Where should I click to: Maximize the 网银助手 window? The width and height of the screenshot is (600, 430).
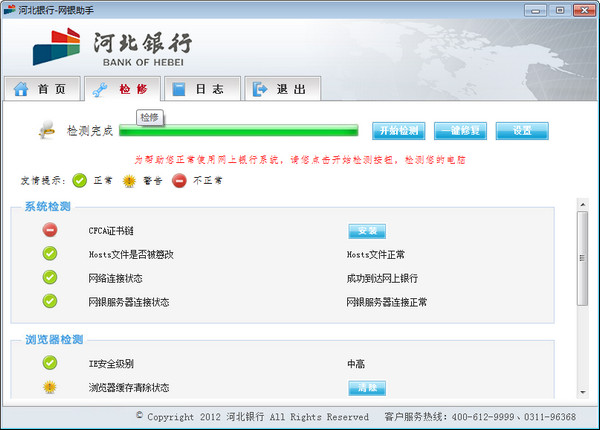[559, 10]
